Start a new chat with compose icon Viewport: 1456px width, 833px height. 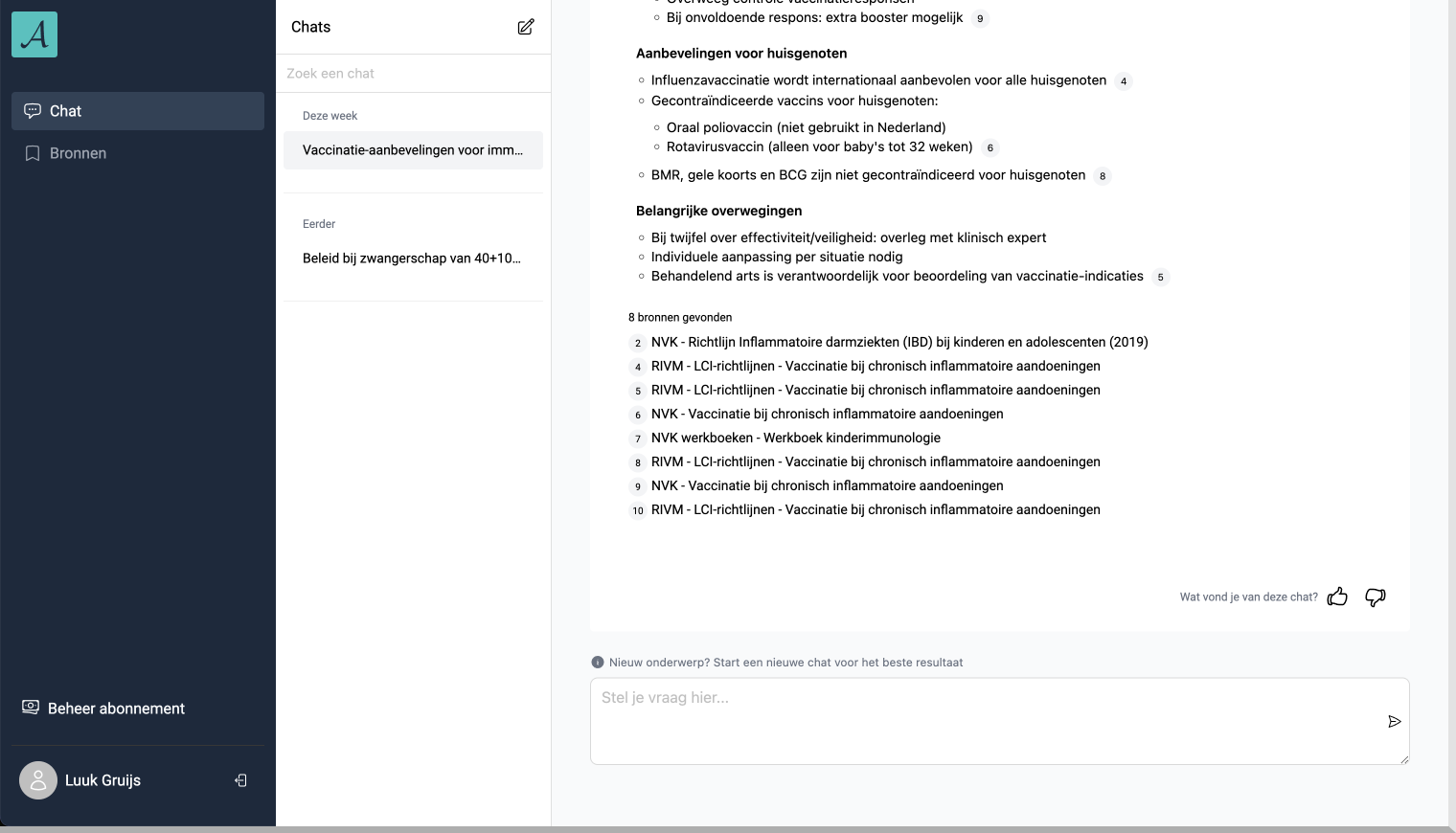[526, 27]
